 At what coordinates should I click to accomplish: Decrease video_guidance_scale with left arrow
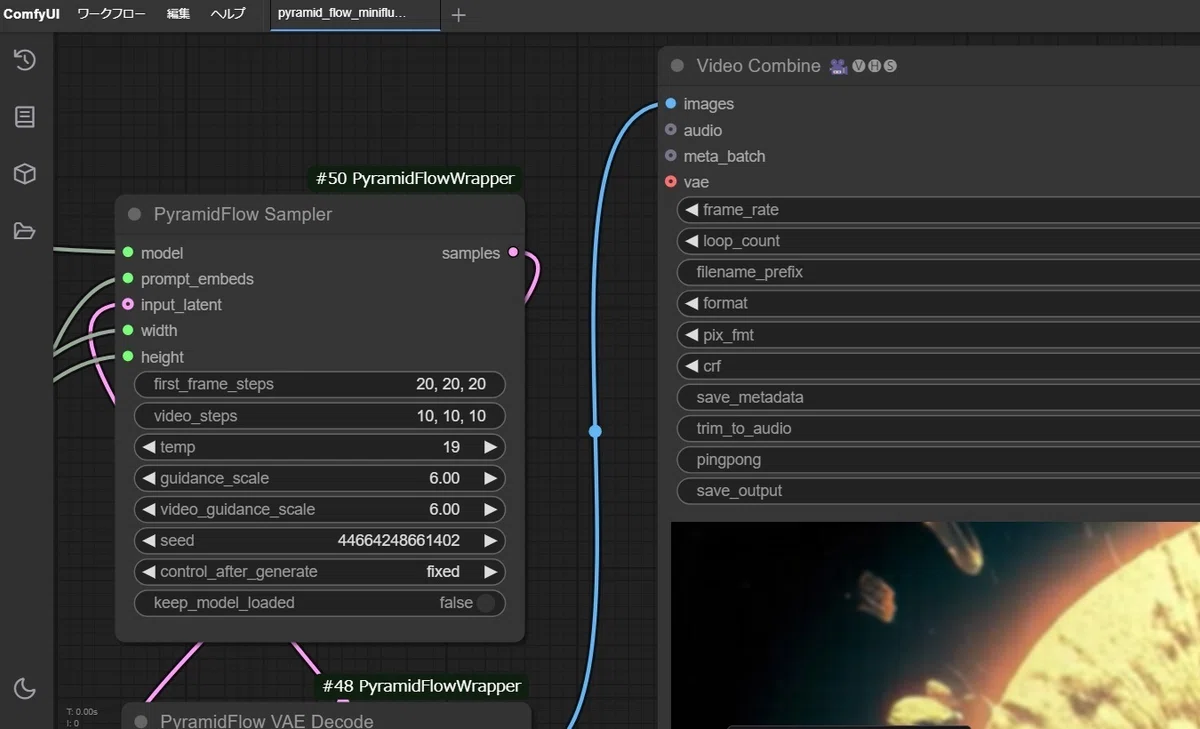(x=149, y=509)
